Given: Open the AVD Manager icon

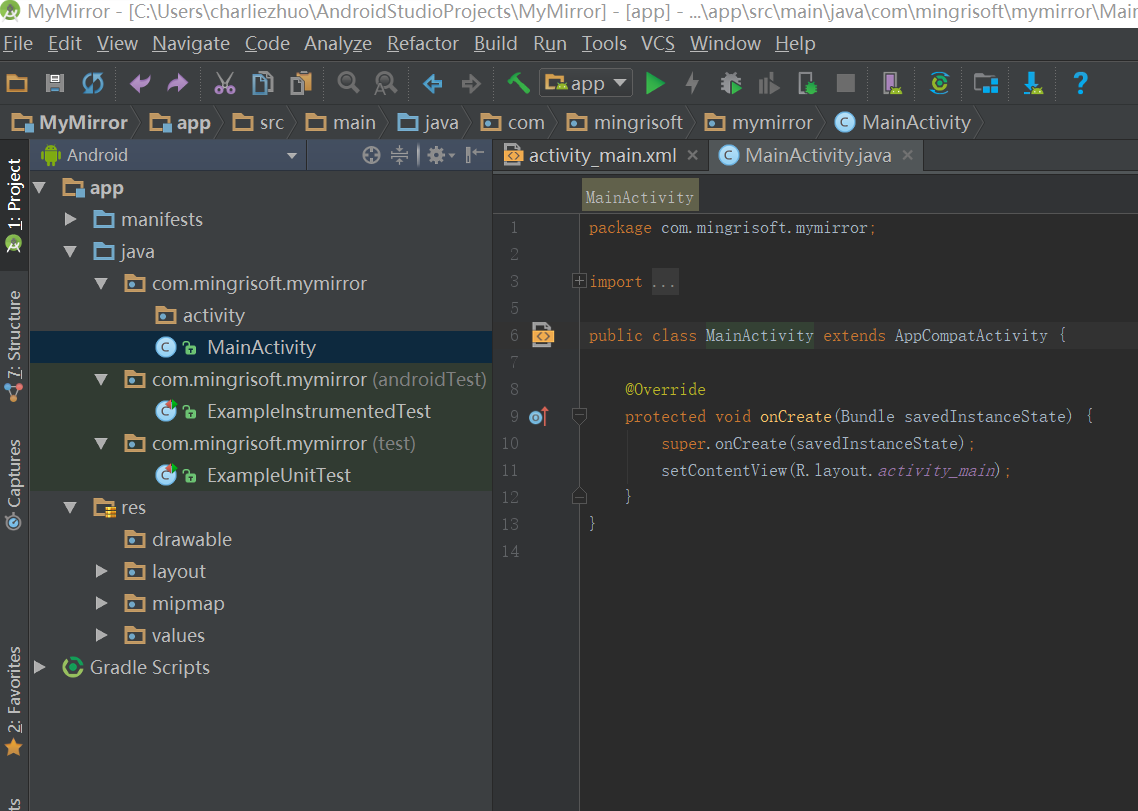Looking at the screenshot, I should (x=892, y=83).
